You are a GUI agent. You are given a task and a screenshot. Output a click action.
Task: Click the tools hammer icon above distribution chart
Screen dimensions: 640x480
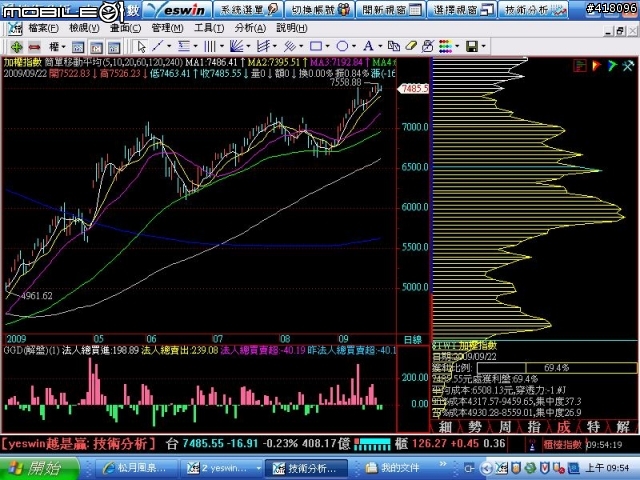pos(629,66)
